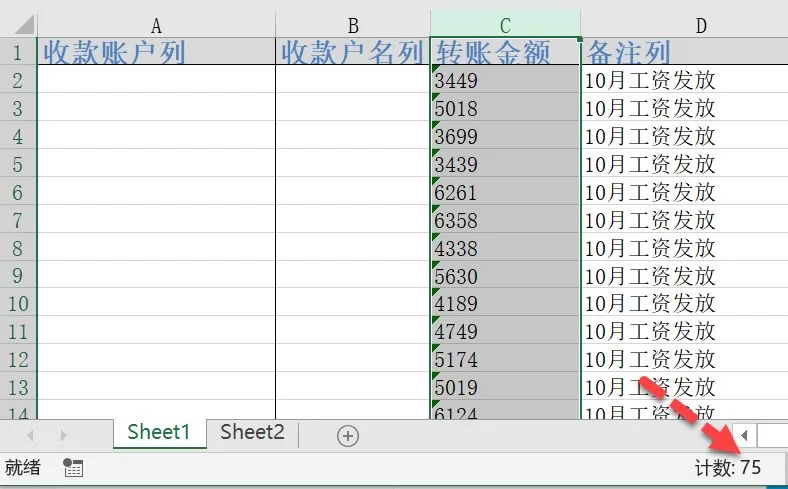
Task: Click the horizontal scrollbar left arrow
Action: pos(745,435)
